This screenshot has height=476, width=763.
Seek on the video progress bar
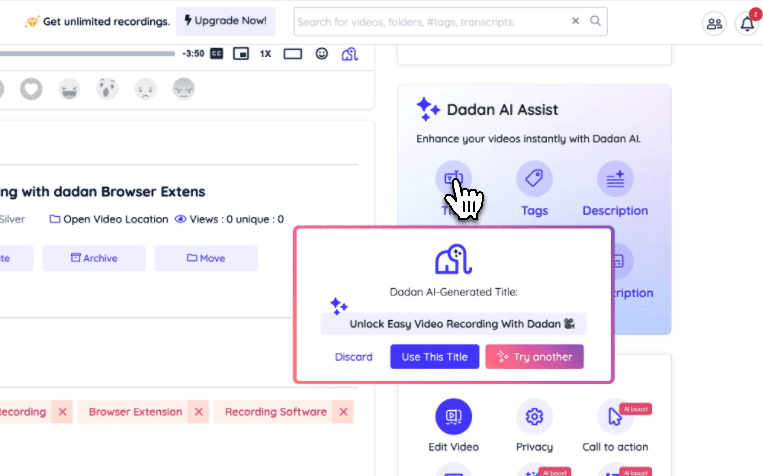tap(87, 54)
